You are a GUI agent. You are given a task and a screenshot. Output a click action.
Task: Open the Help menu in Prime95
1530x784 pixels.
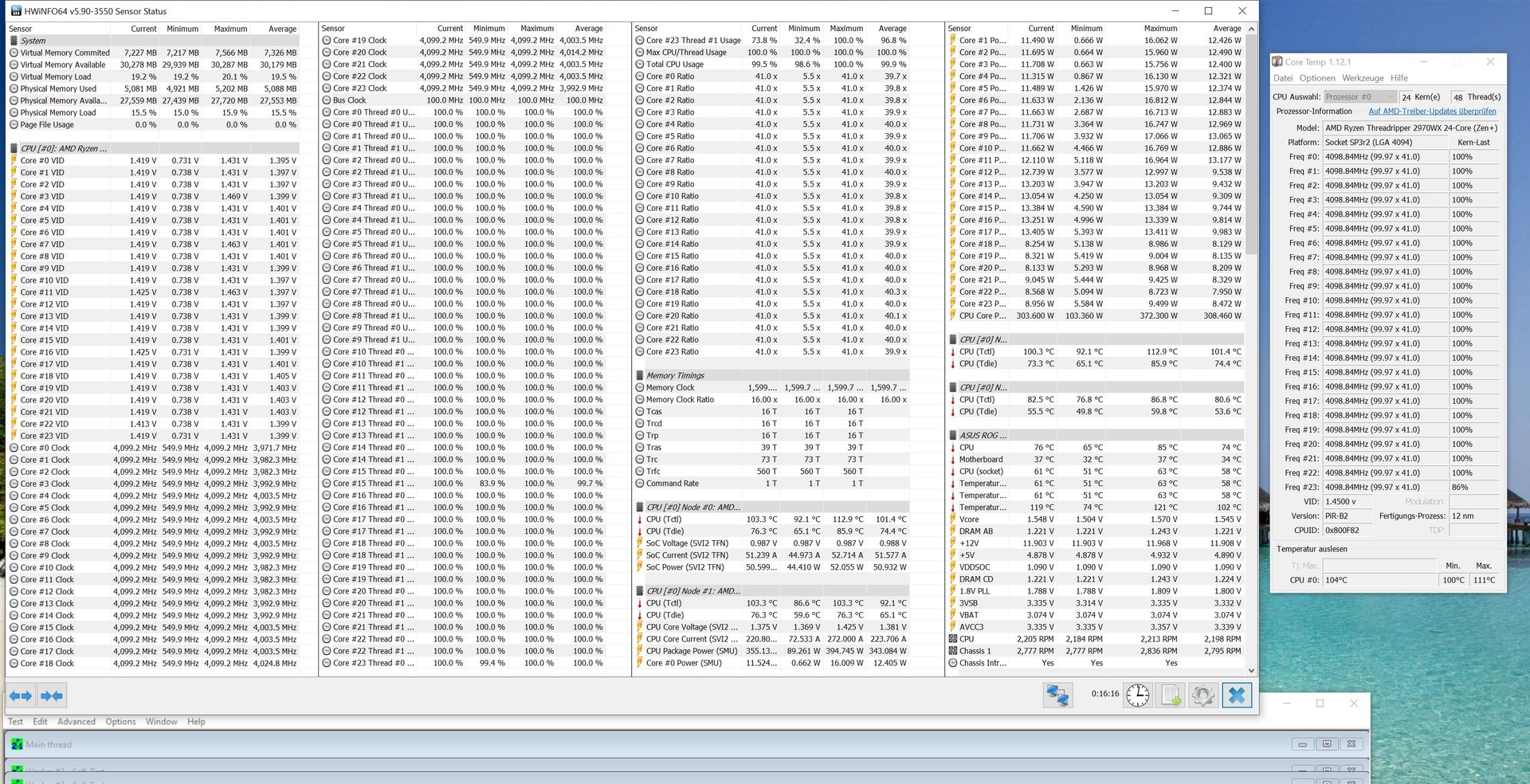[196, 722]
